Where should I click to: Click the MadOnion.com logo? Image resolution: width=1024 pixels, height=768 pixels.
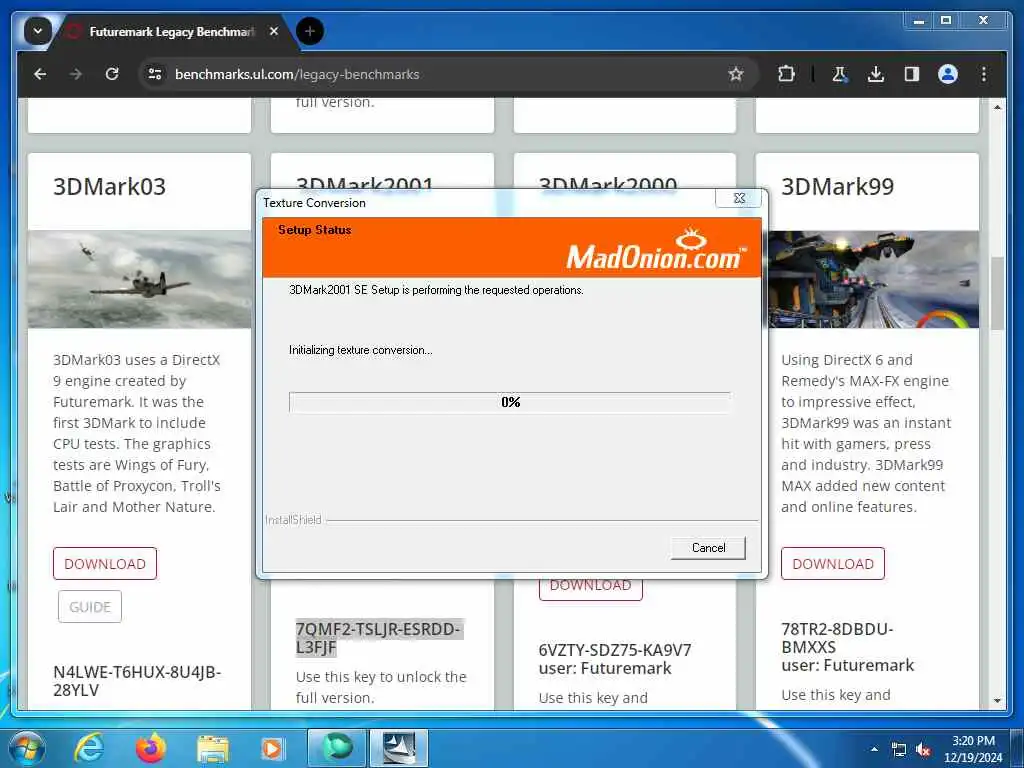click(656, 249)
